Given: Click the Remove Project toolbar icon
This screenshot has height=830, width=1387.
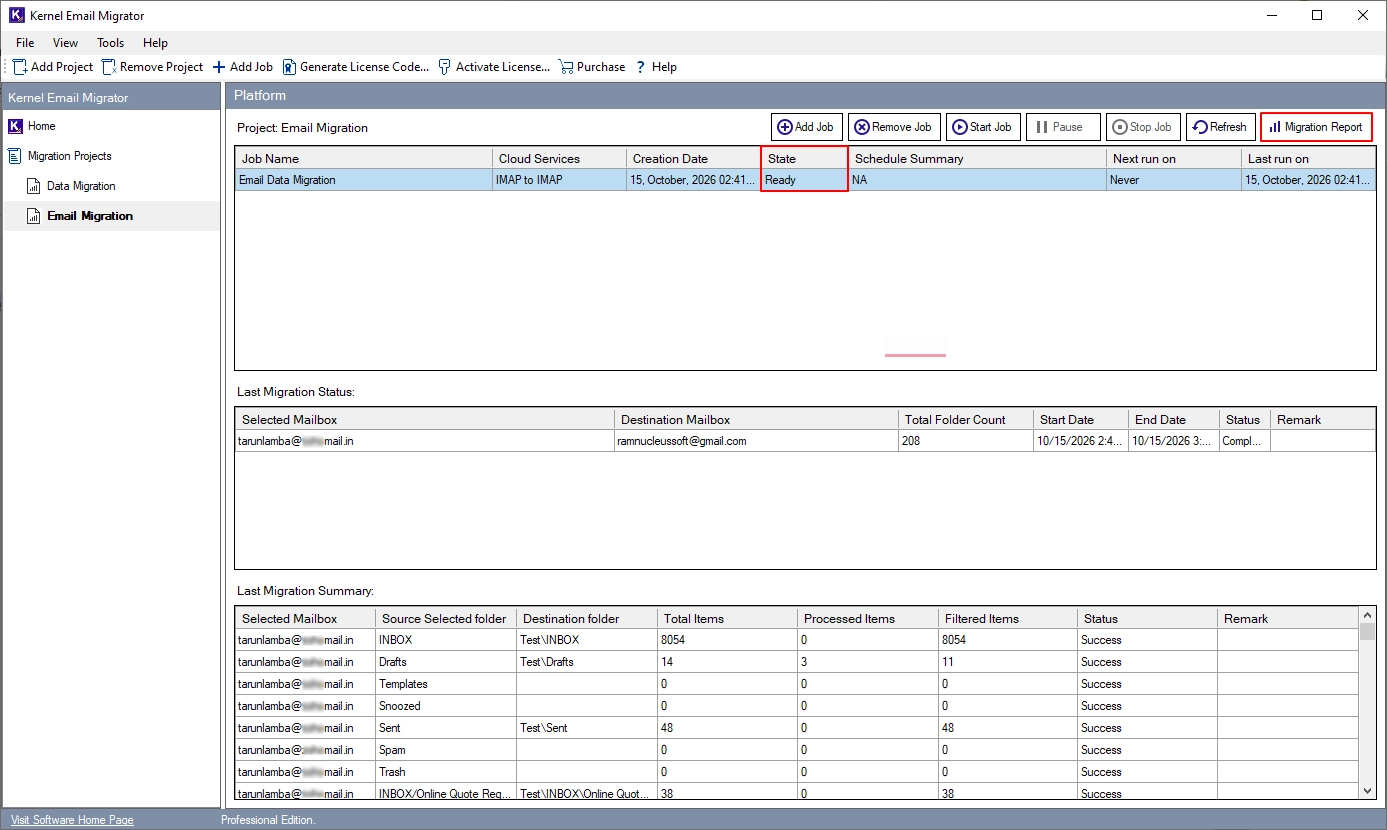Looking at the screenshot, I should click(109, 67).
